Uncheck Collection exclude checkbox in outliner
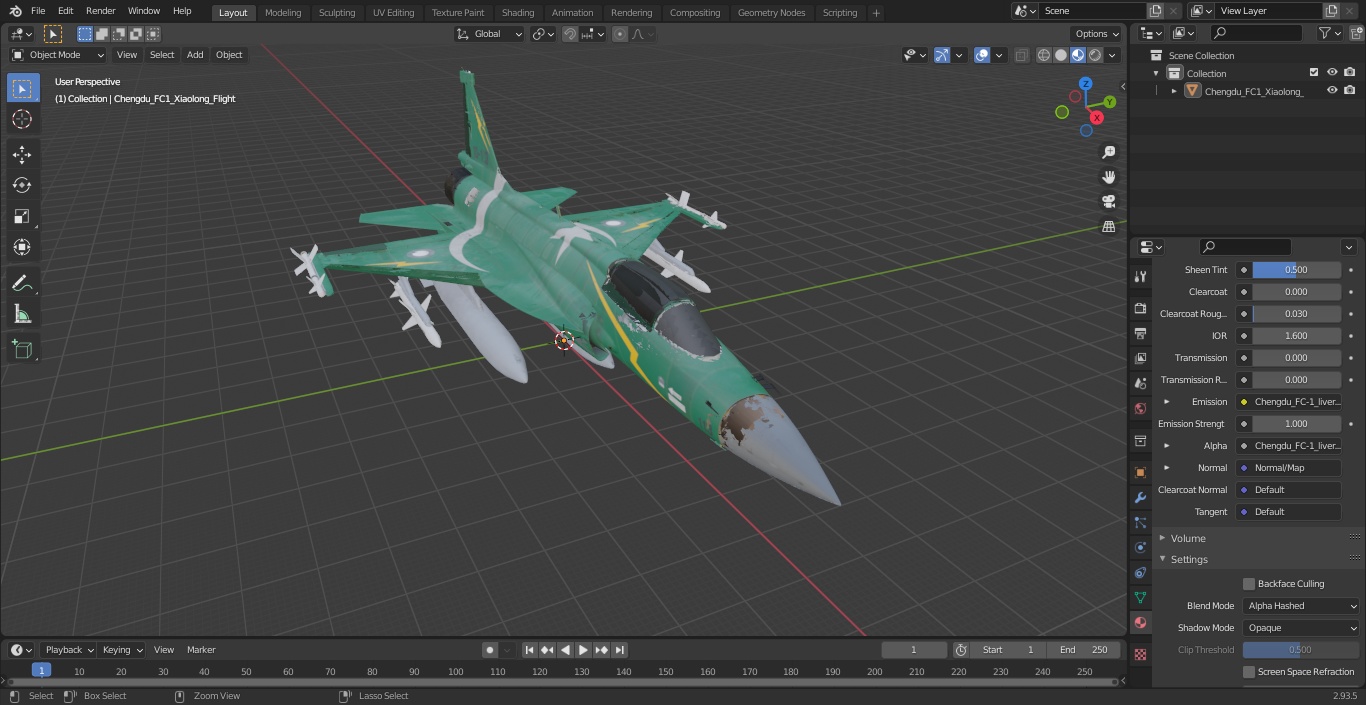This screenshot has height=705, width=1366. (1314, 73)
